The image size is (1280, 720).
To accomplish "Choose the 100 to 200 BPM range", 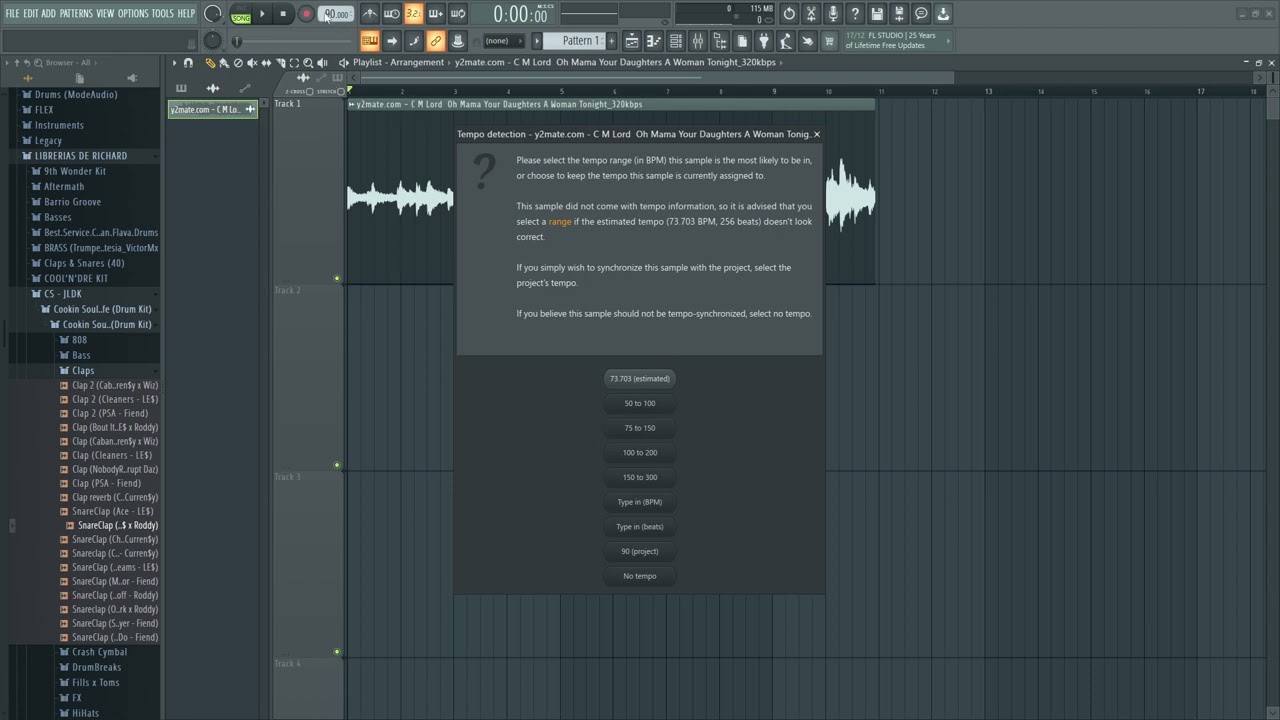I will pyautogui.click(x=640, y=453).
